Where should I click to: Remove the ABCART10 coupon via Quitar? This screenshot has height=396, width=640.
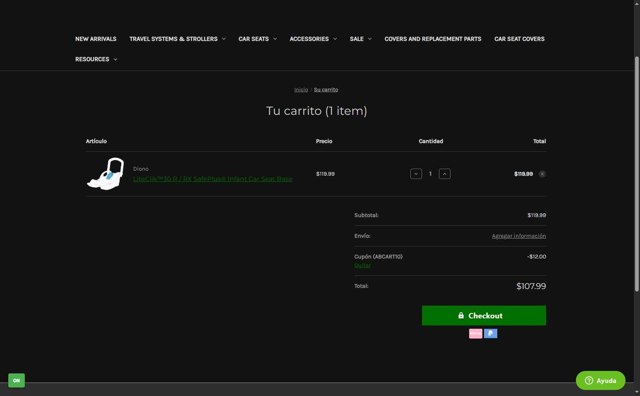(362, 265)
